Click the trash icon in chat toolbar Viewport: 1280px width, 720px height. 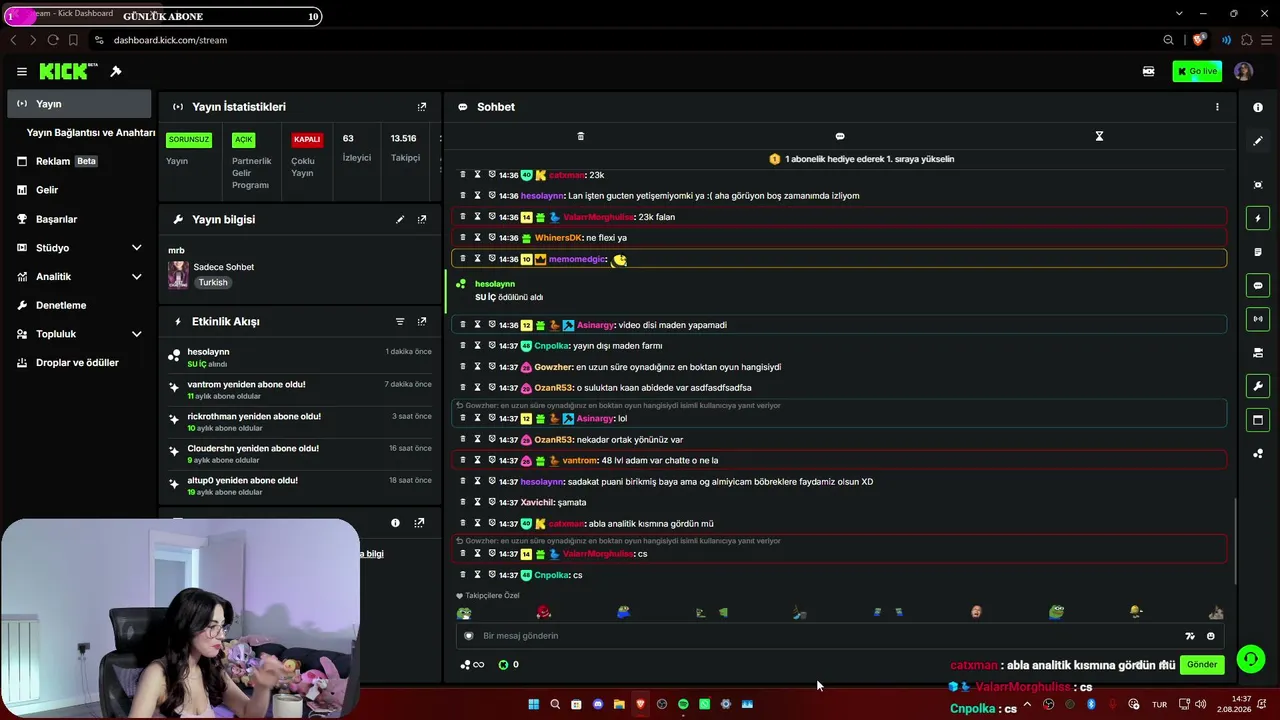(580, 136)
